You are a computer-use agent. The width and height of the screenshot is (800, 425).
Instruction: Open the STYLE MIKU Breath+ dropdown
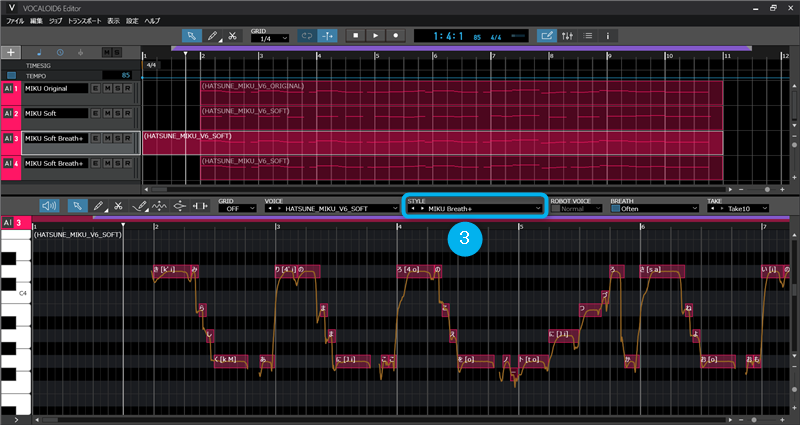[475, 209]
